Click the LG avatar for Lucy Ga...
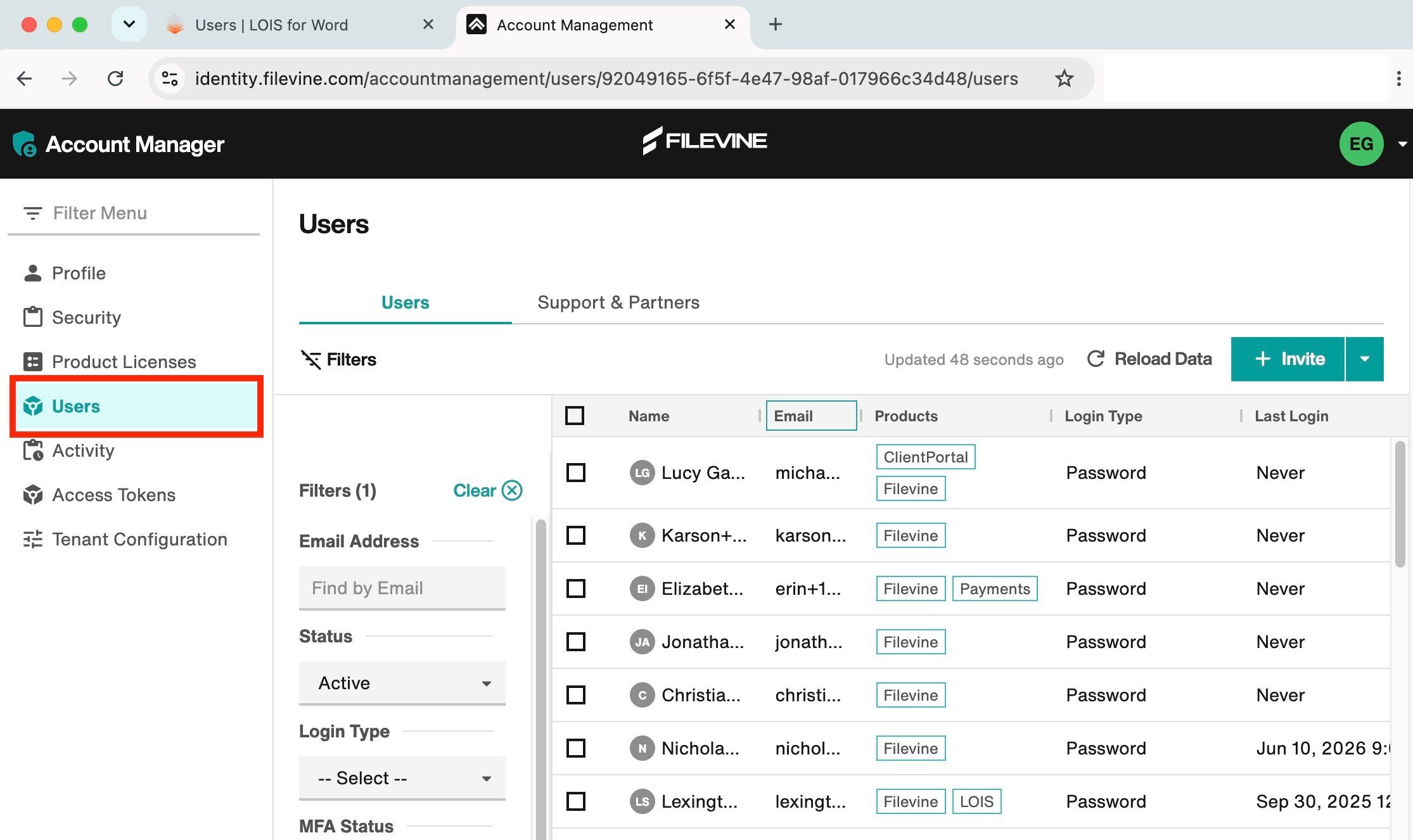This screenshot has width=1413, height=840. (x=642, y=473)
